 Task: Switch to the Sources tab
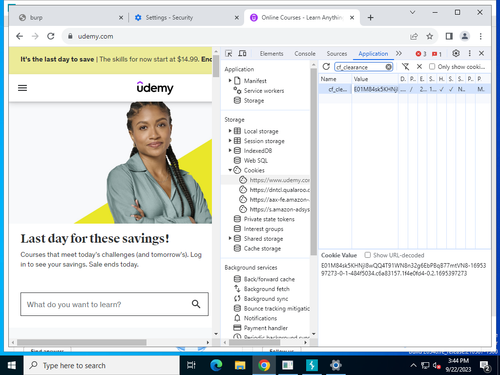pyautogui.click(x=337, y=54)
